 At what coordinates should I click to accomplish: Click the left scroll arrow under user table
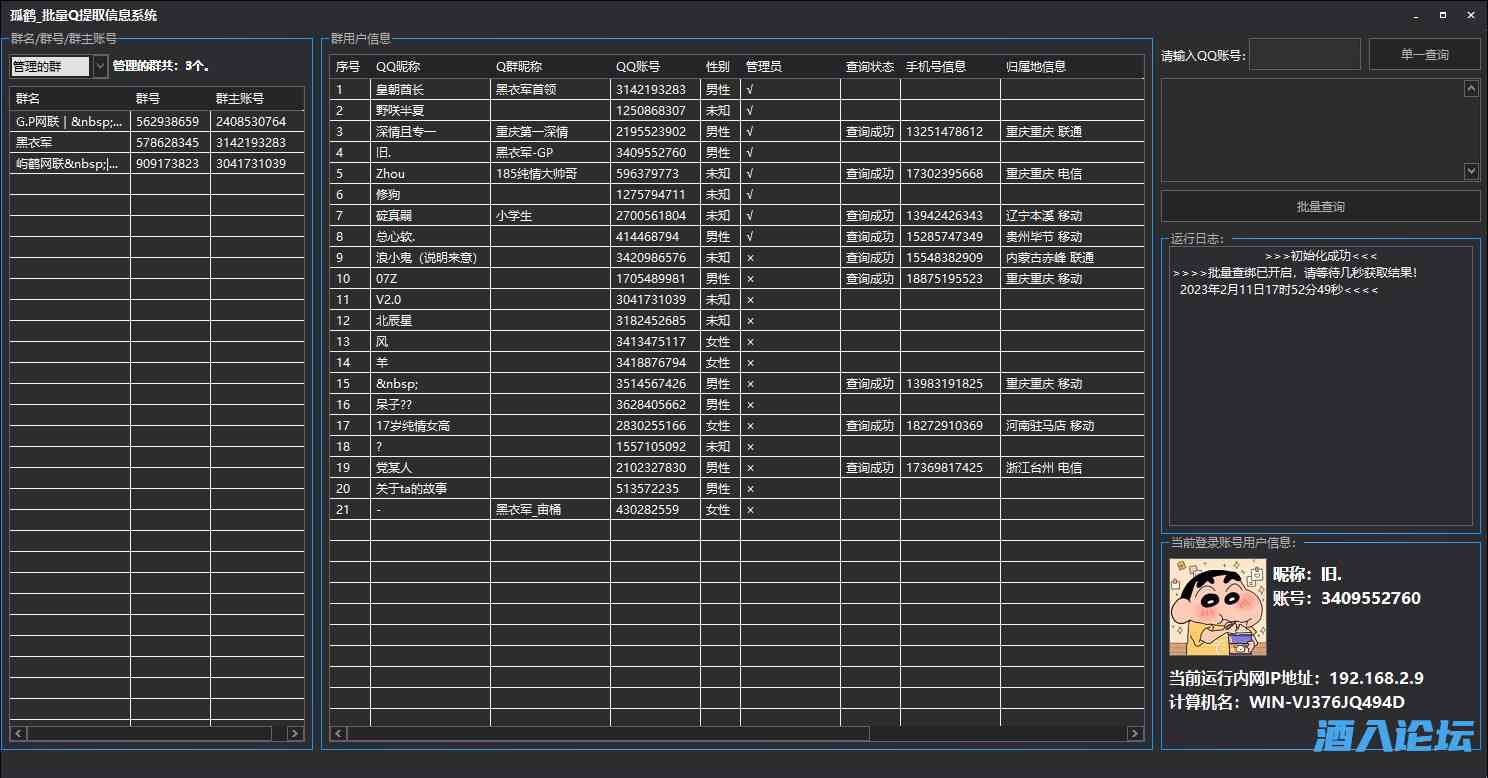pos(338,734)
